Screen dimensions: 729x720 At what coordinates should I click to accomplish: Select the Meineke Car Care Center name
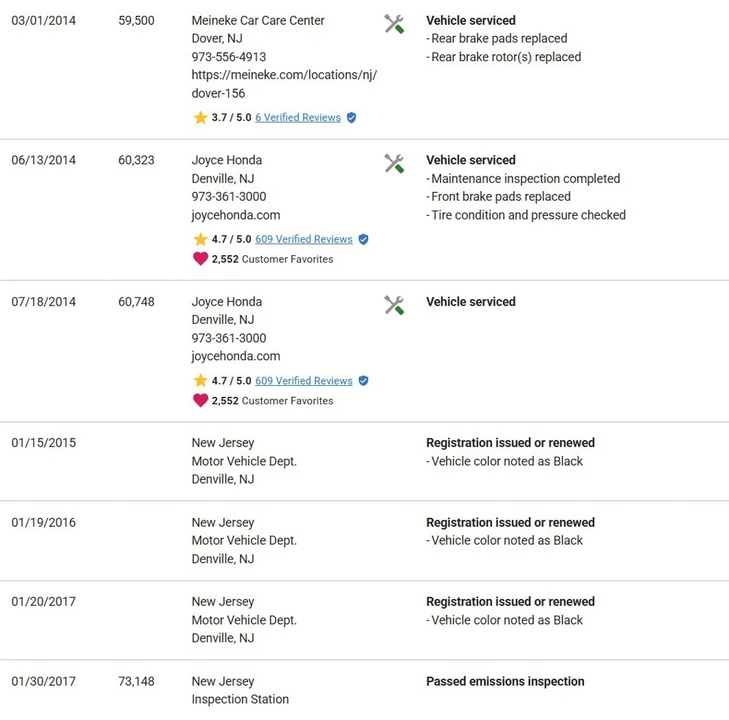click(x=258, y=20)
